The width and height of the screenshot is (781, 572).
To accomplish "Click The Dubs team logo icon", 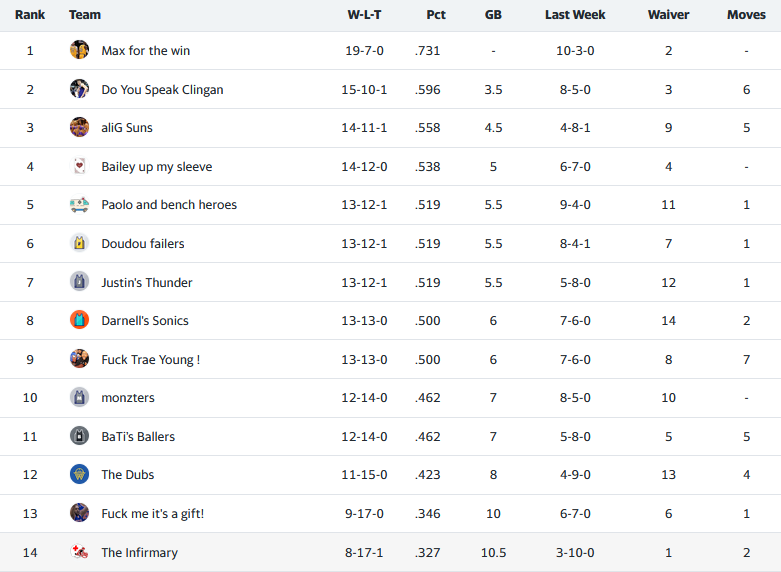I will (x=80, y=474).
